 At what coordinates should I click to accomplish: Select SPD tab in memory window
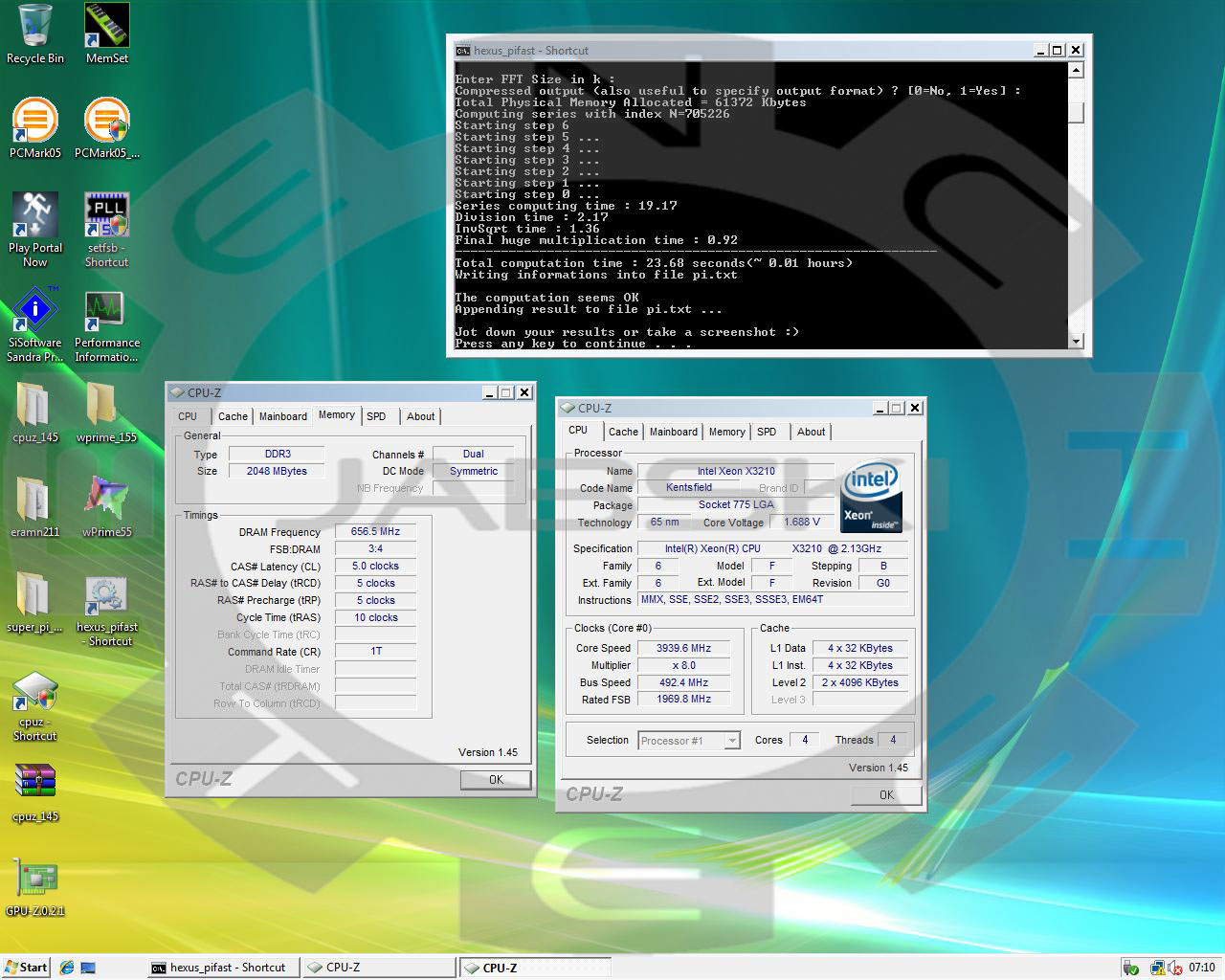376,416
